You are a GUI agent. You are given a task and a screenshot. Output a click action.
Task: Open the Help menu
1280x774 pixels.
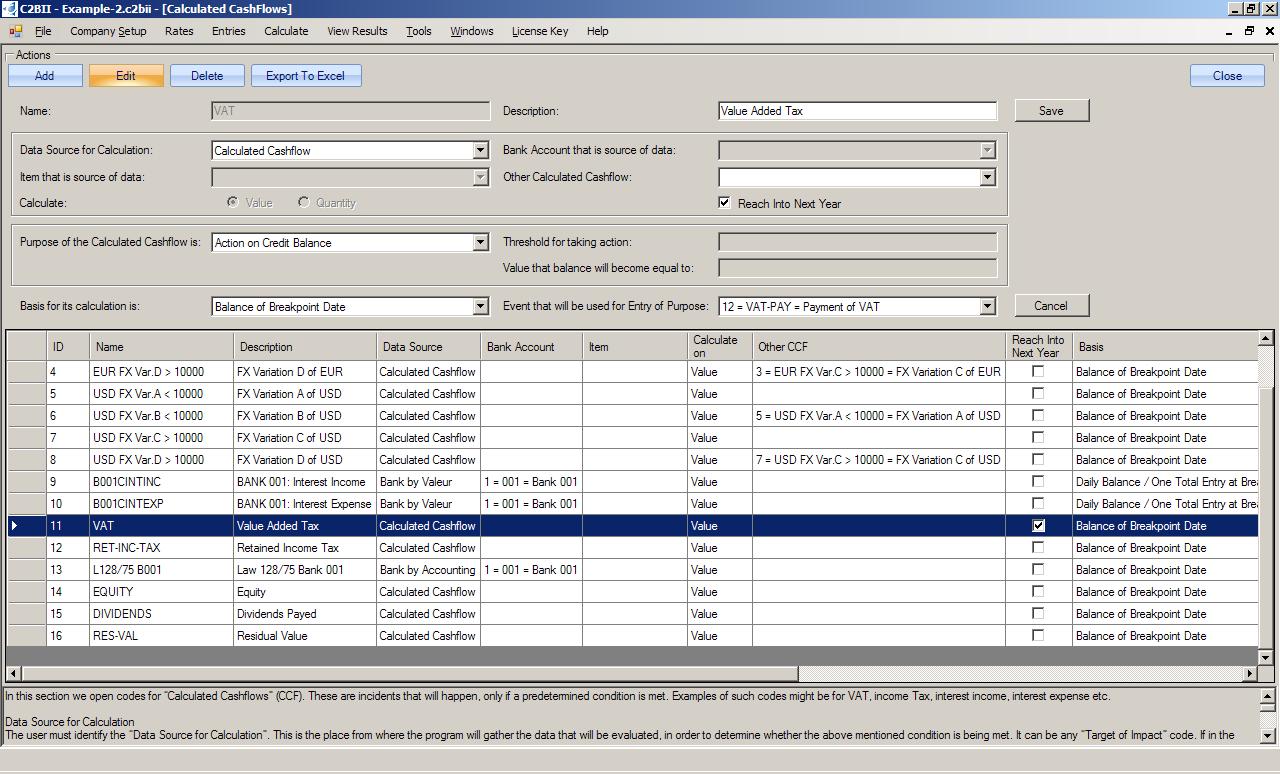pos(598,31)
